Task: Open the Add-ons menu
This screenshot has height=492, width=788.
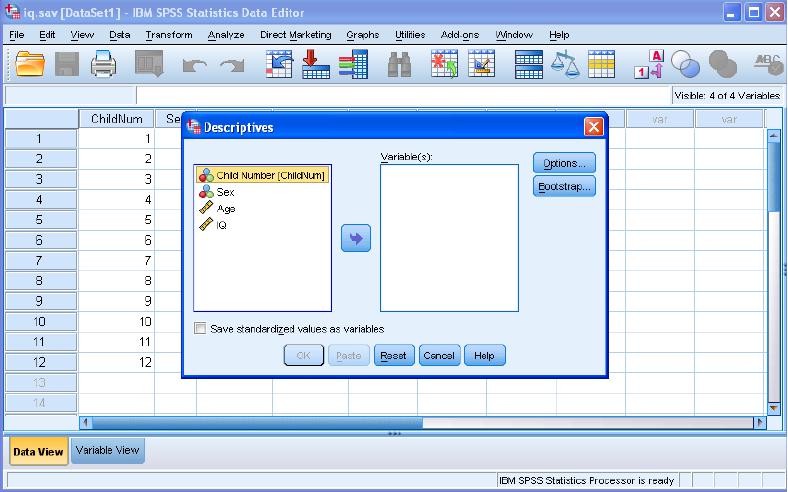Action: pos(460,35)
